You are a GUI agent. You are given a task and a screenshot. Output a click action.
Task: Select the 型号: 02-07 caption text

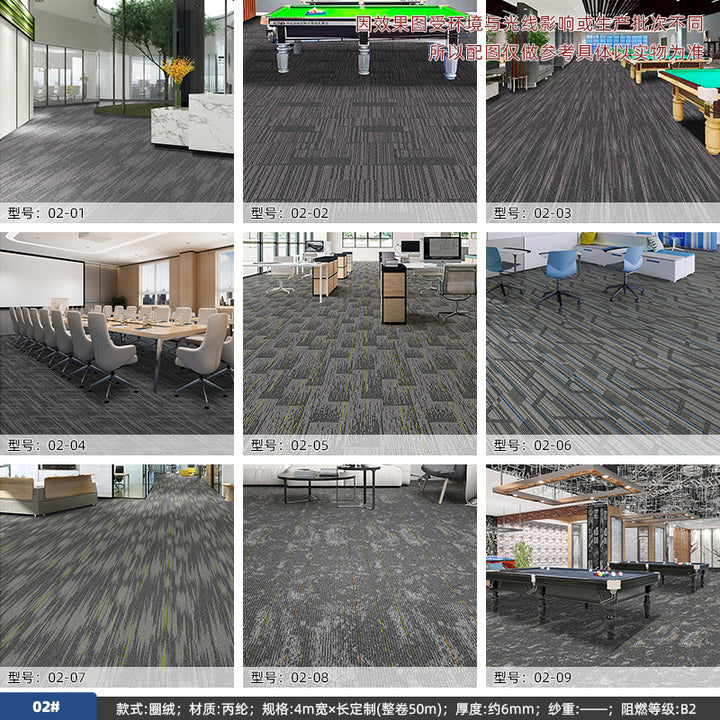point(47,677)
